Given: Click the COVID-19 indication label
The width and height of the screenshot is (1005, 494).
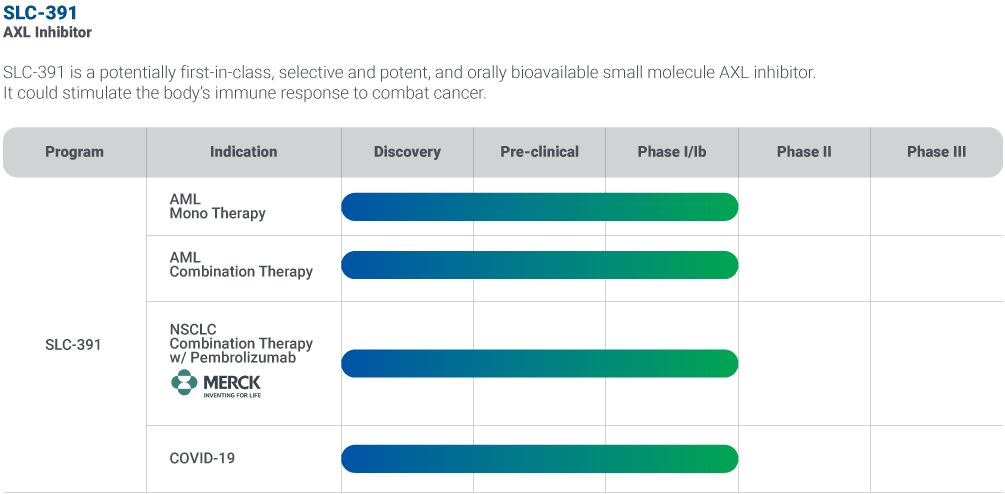Looking at the screenshot, I should 202,458.
